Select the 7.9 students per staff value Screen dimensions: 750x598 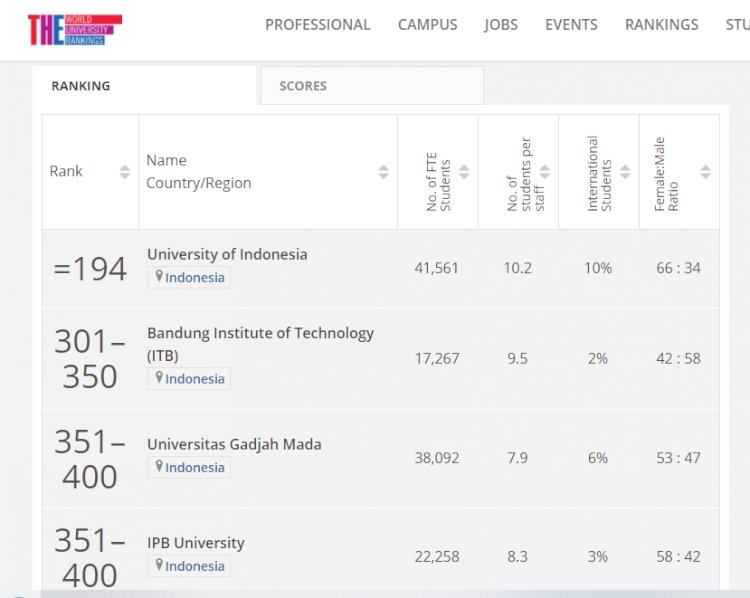(x=518, y=458)
